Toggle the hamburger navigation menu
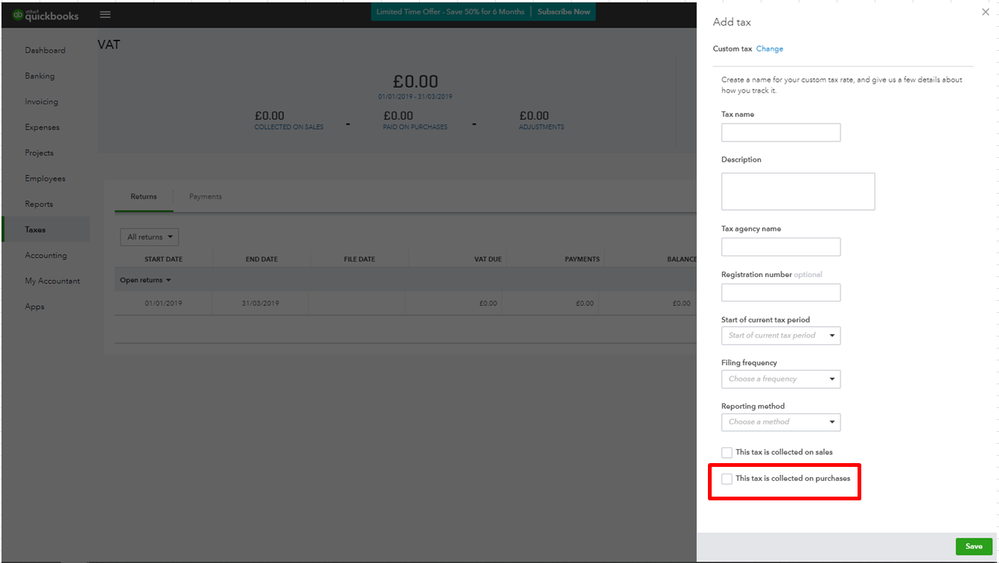The image size is (999, 563). coord(105,15)
